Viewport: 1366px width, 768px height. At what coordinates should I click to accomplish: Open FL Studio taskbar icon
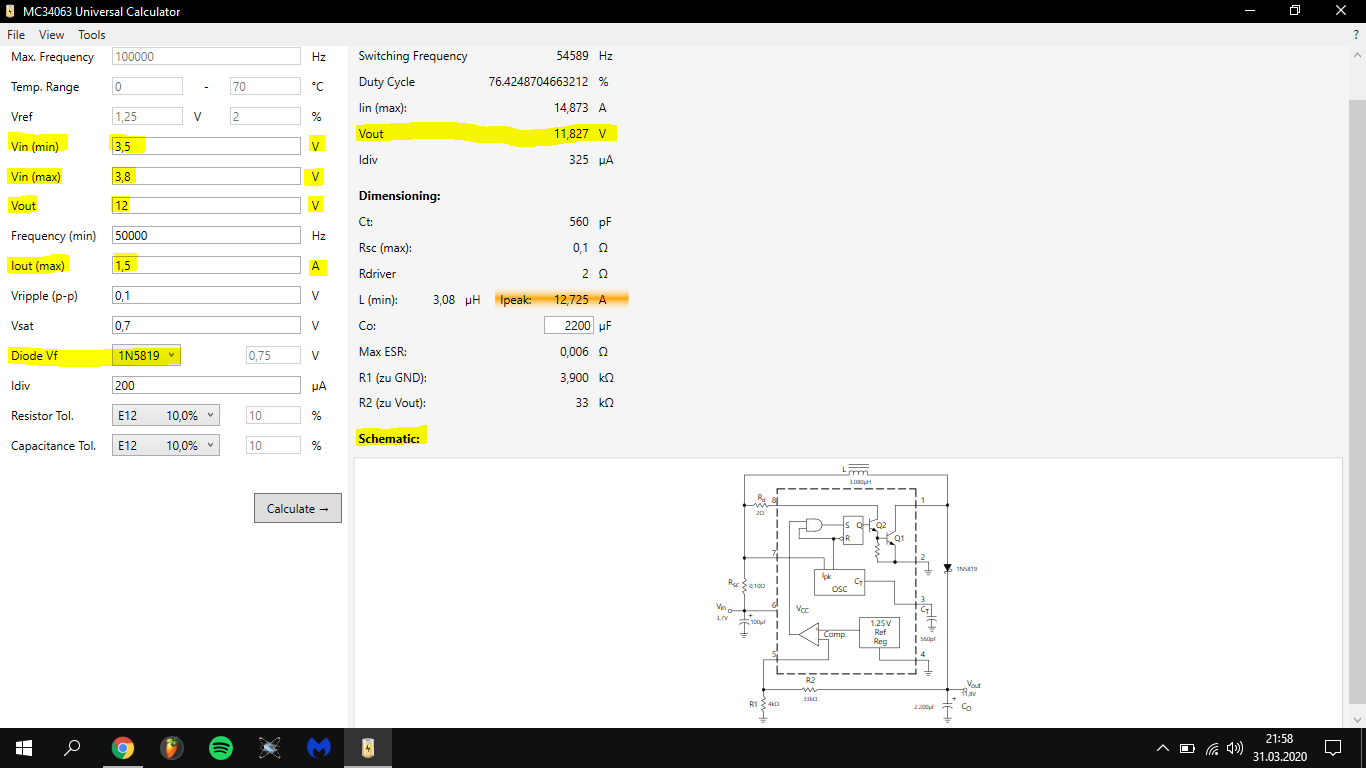[172, 747]
